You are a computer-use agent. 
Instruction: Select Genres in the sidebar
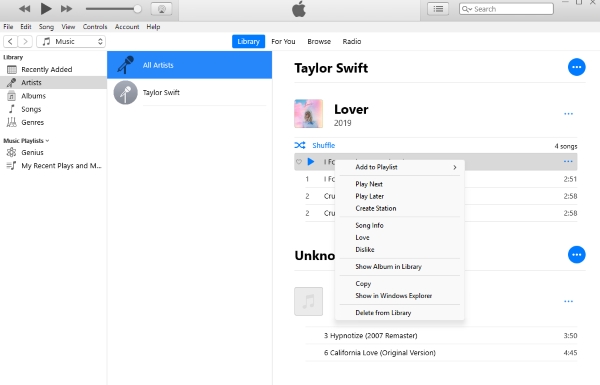coord(53,122)
